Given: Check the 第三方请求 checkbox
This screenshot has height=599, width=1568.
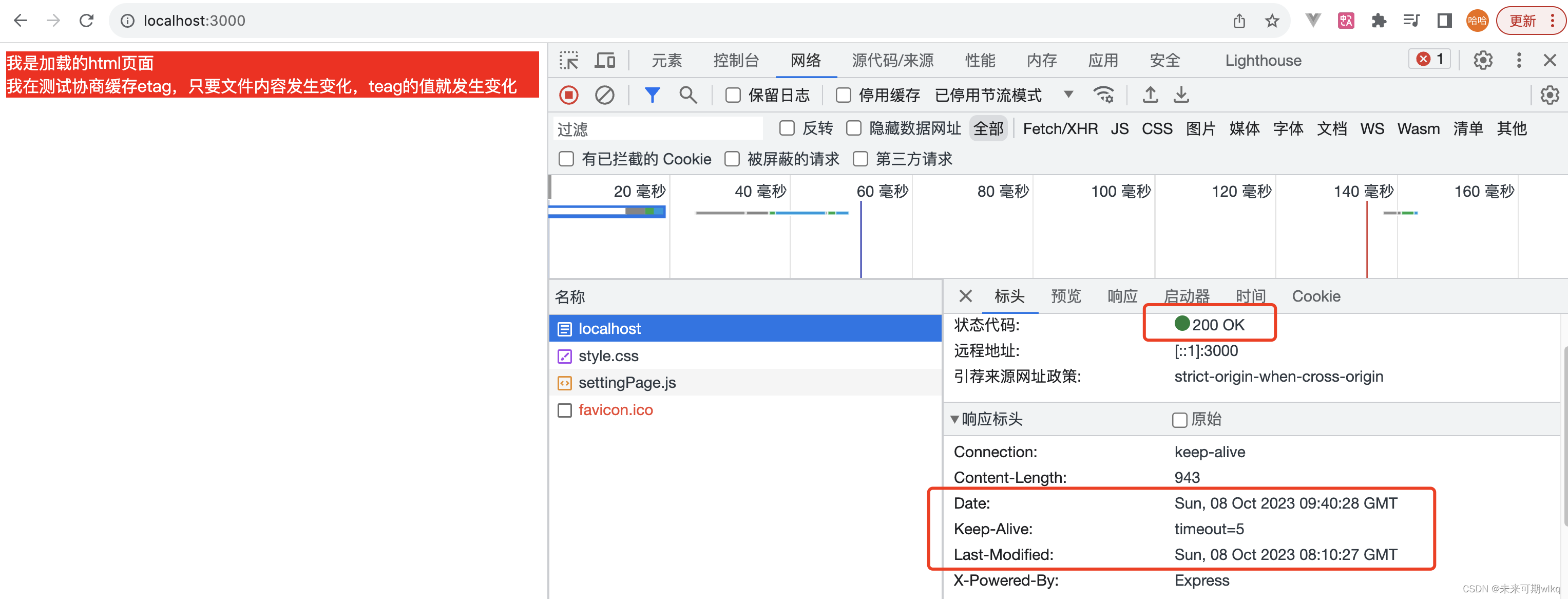Looking at the screenshot, I should pos(860,159).
